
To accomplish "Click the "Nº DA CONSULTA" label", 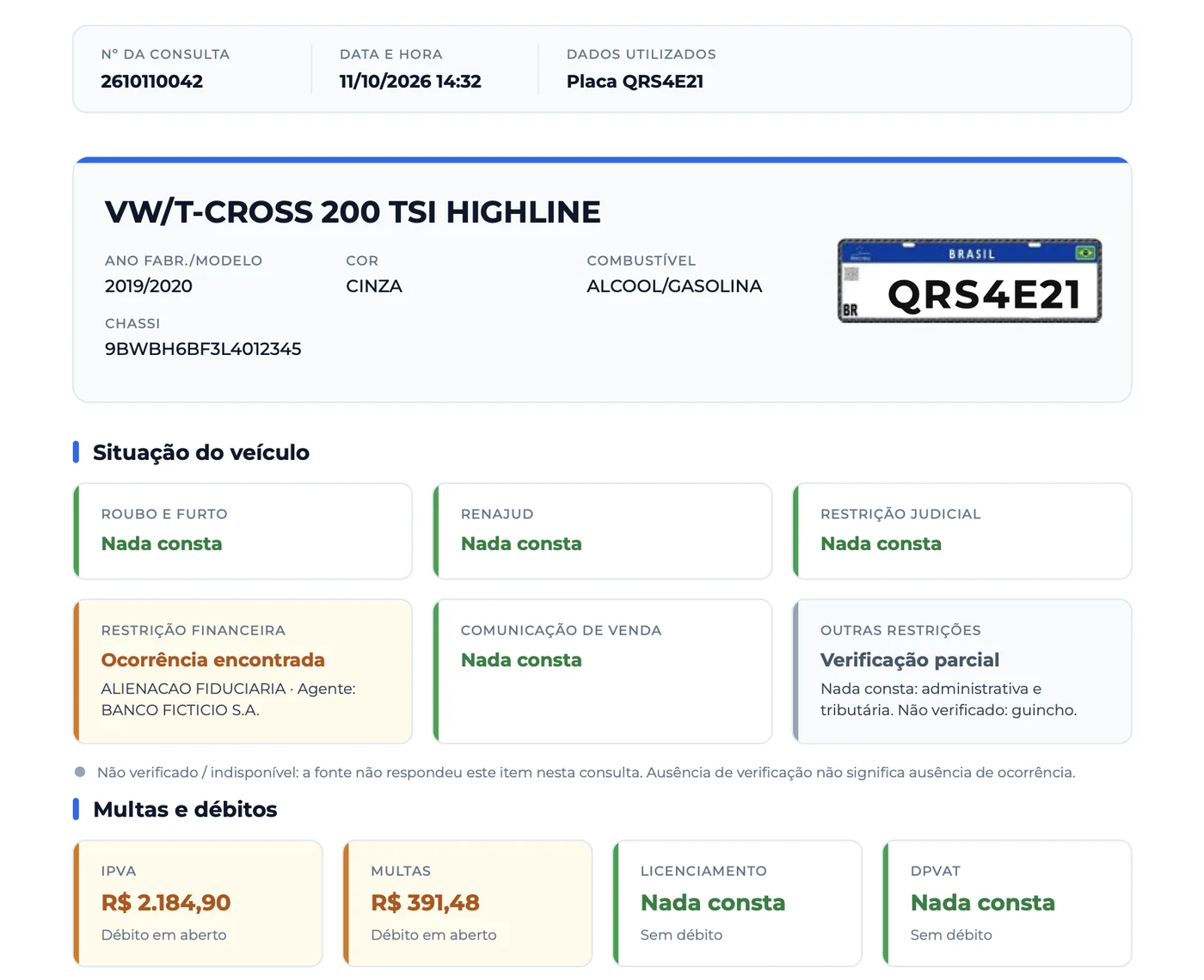I will (165, 54).
